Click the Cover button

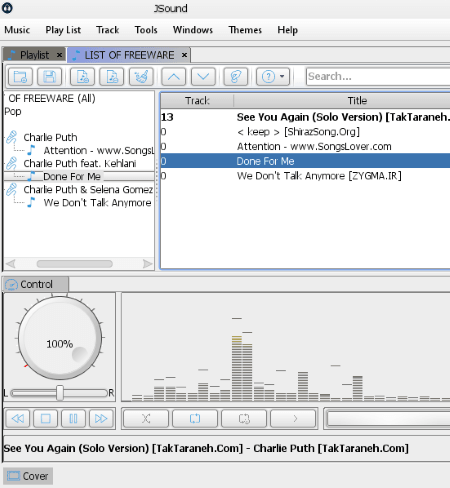tap(28, 476)
